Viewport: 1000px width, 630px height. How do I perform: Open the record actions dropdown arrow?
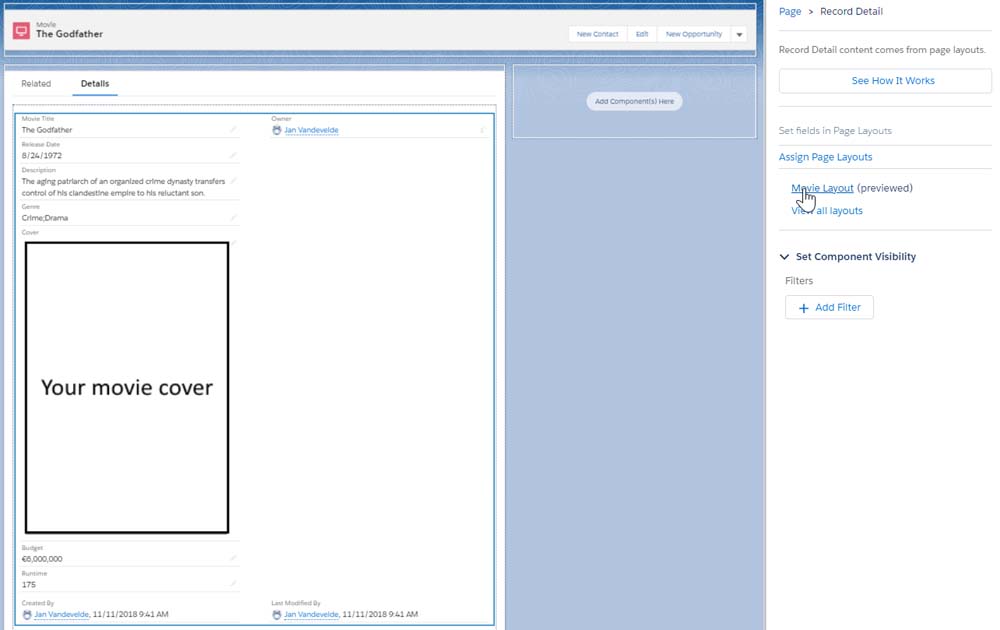(x=739, y=34)
